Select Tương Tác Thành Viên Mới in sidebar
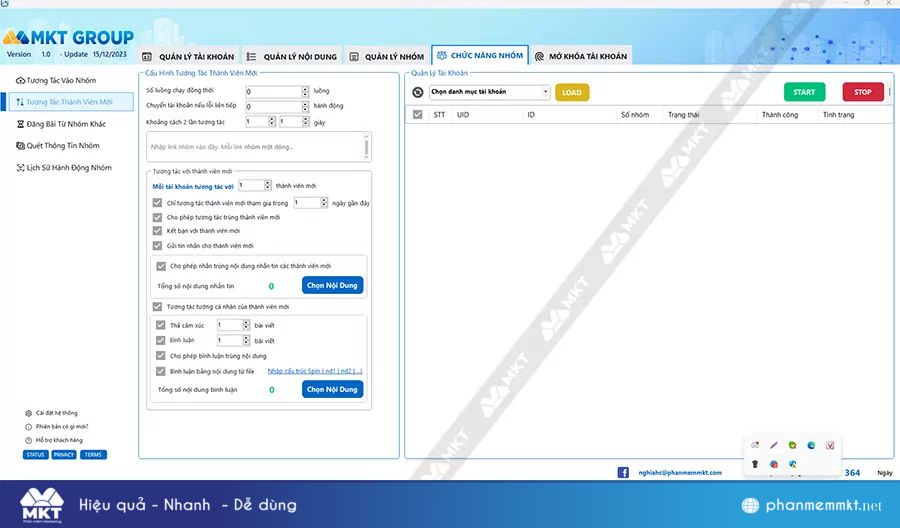 point(71,102)
